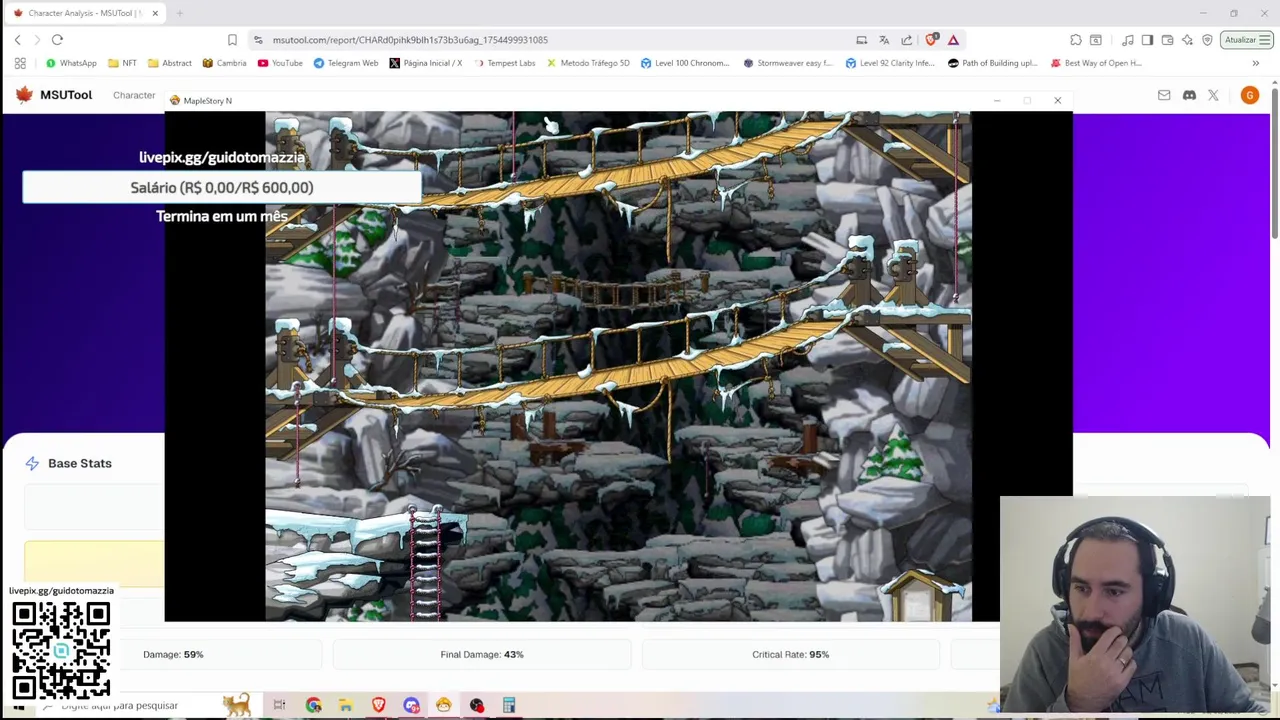Open the Metodo Tráfego 5D bookmark

coord(588,63)
